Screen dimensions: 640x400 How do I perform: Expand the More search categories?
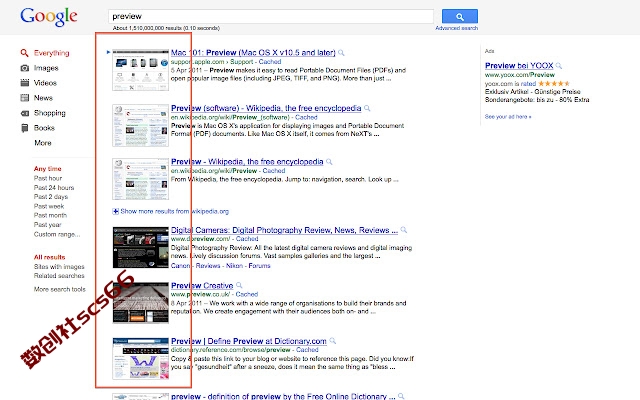(43, 143)
